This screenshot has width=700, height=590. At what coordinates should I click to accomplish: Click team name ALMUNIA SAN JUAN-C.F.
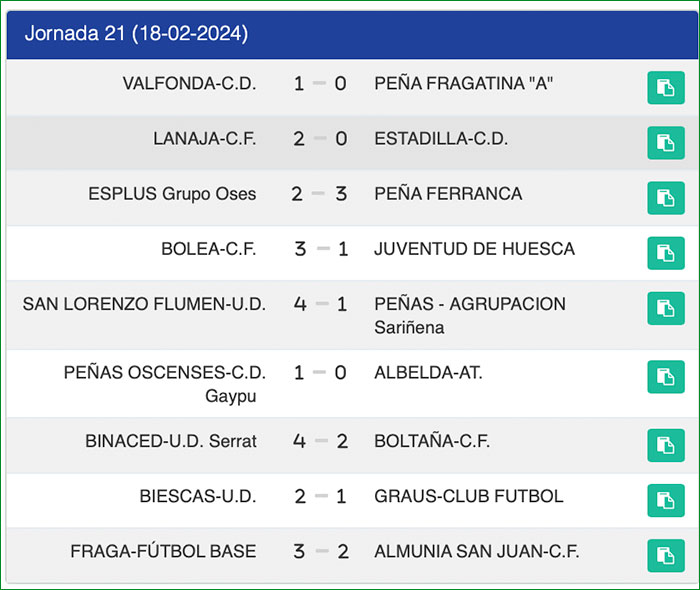pyautogui.click(x=476, y=551)
